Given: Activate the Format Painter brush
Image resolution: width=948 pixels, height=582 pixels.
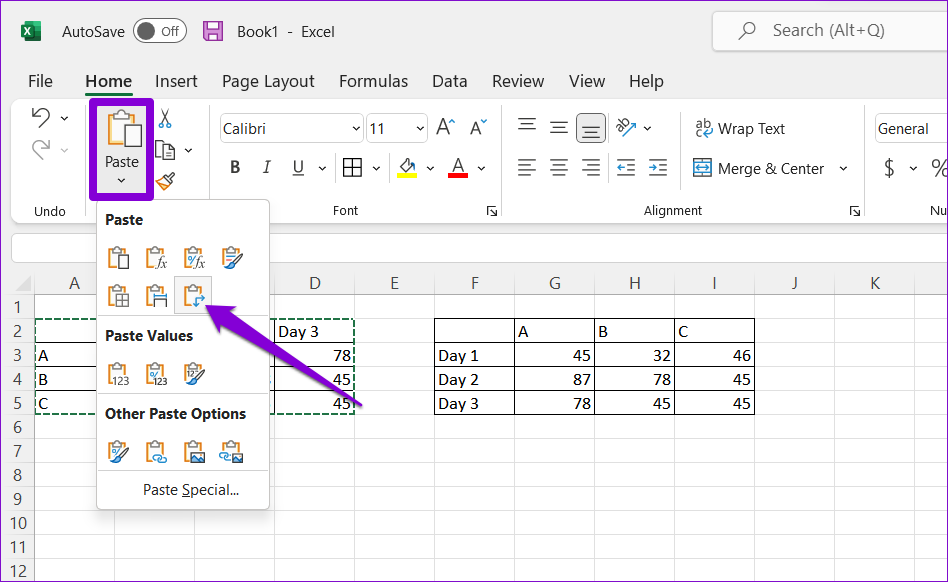Looking at the screenshot, I should (x=165, y=181).
